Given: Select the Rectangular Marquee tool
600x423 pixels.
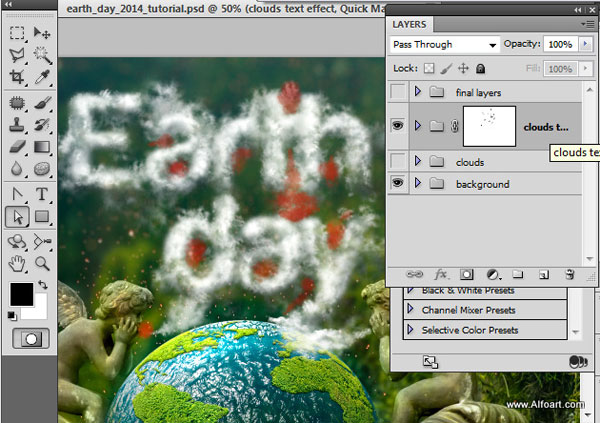Looking at the screenshot, I should pos(17,33).
